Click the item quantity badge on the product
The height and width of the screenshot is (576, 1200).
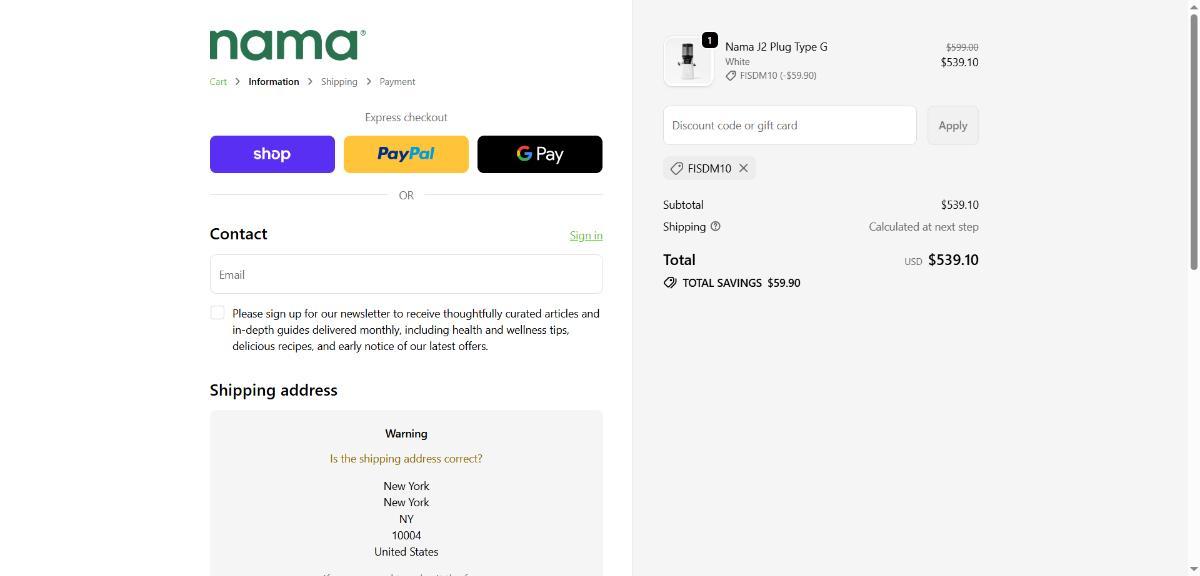pos(709,40)
